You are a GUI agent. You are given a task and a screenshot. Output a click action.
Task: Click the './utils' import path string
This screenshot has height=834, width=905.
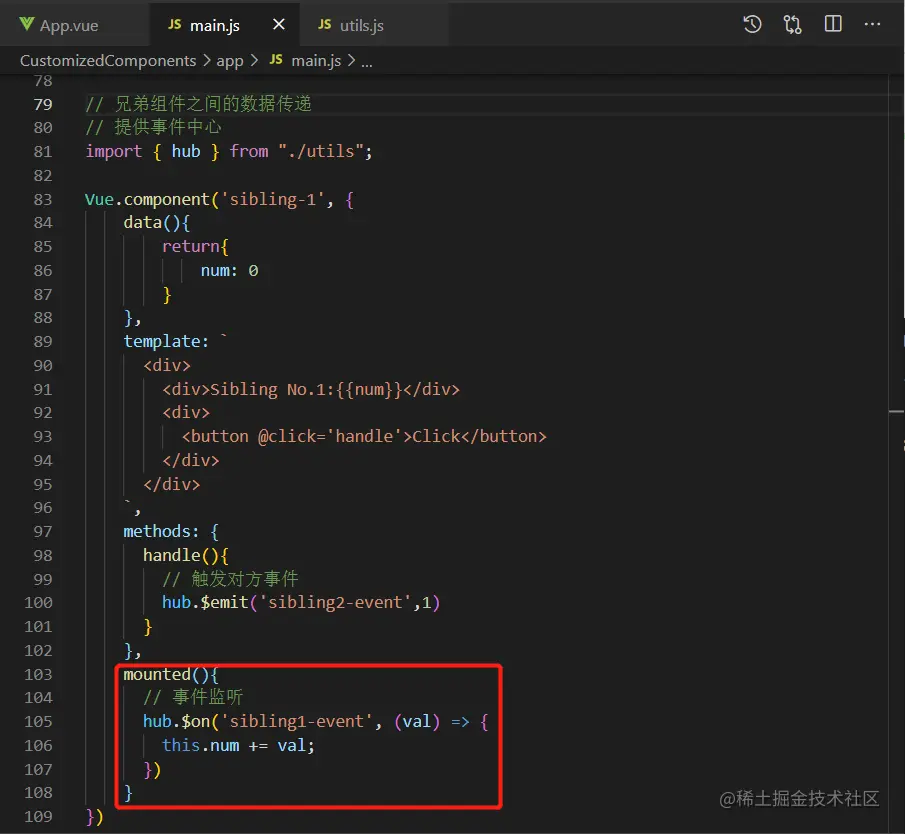click(321, 151)
